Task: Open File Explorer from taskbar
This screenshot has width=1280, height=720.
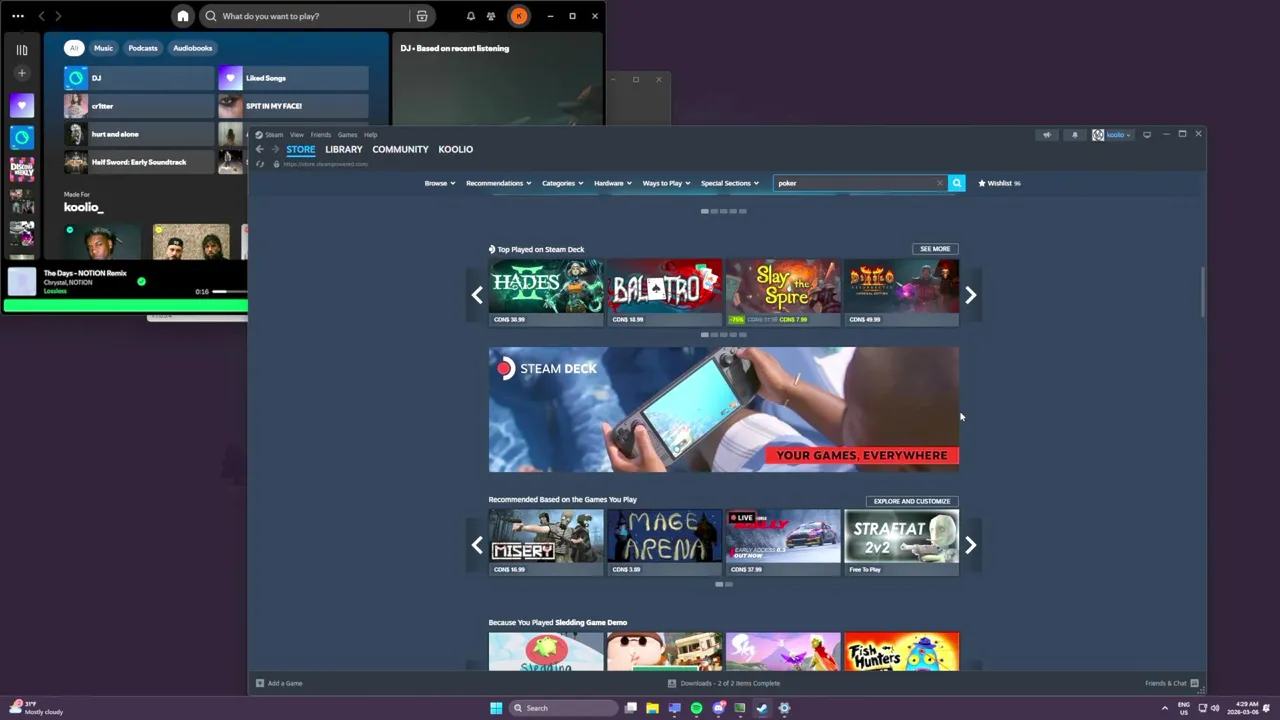Action: [652, 708]
